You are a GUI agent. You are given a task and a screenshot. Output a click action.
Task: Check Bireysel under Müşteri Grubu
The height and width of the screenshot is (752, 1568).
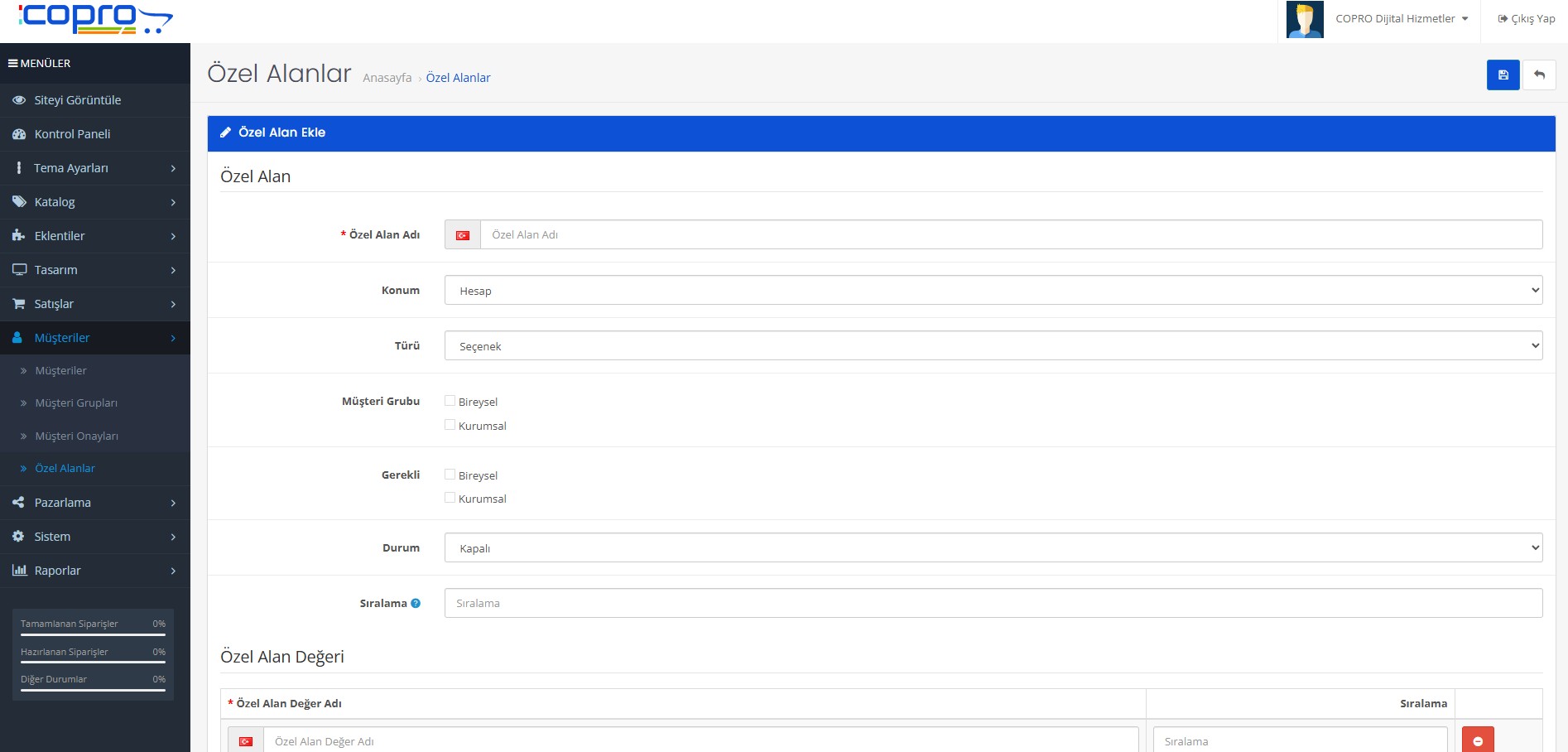tap(450, 401)
